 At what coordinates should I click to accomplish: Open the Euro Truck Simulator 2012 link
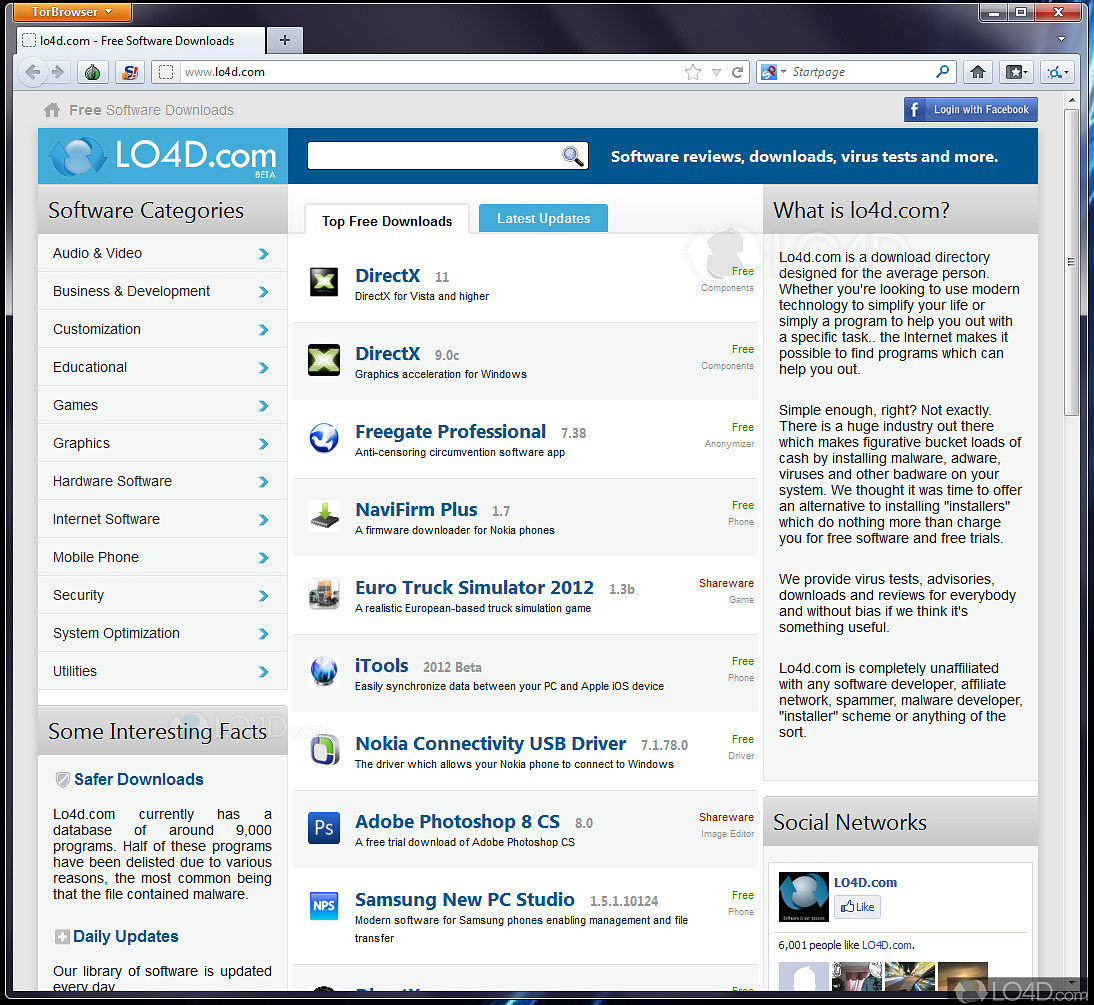[x=474, y=588]
